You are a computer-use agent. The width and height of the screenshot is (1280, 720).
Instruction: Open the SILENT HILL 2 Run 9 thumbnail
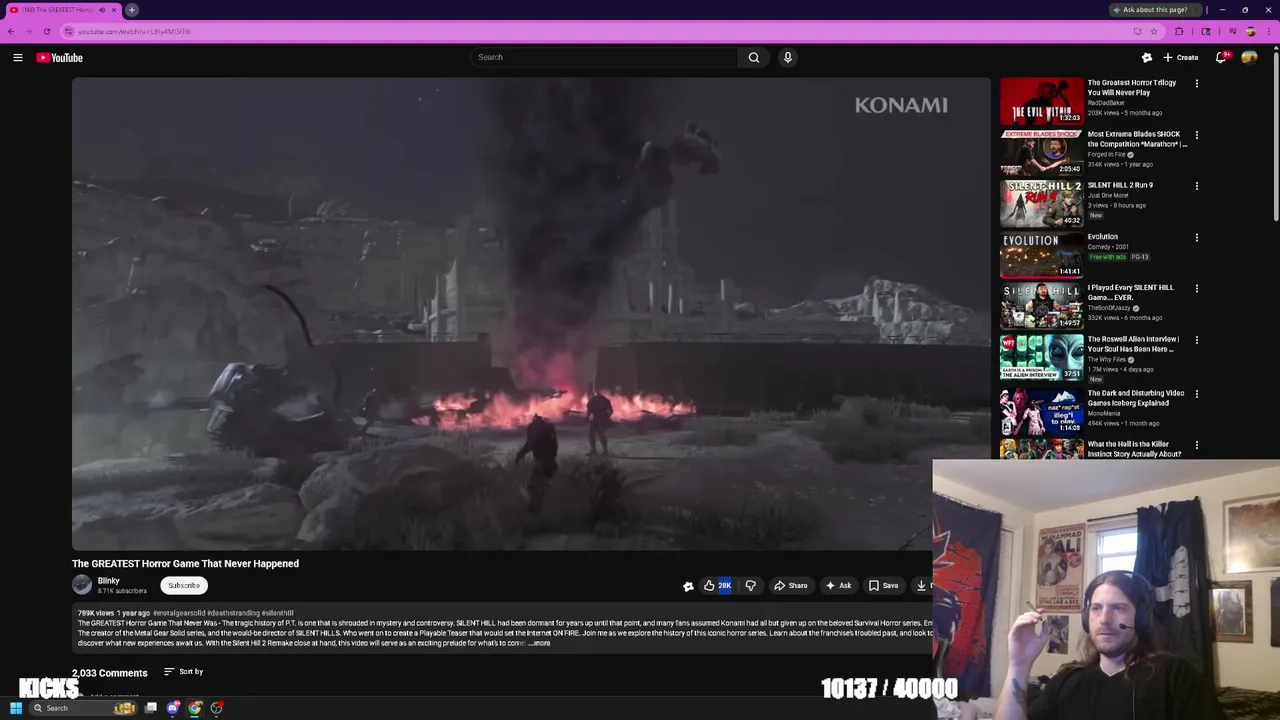point(1041,204)
